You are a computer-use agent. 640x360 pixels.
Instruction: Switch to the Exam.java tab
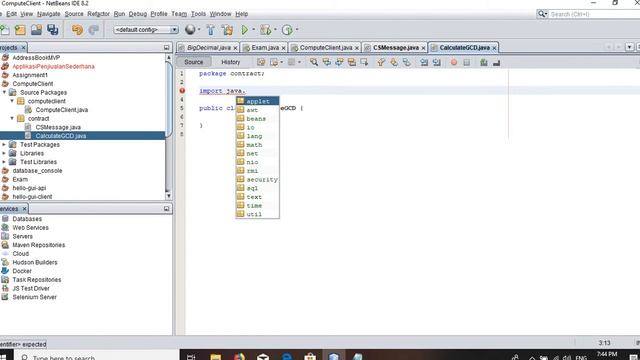[265, 48]
